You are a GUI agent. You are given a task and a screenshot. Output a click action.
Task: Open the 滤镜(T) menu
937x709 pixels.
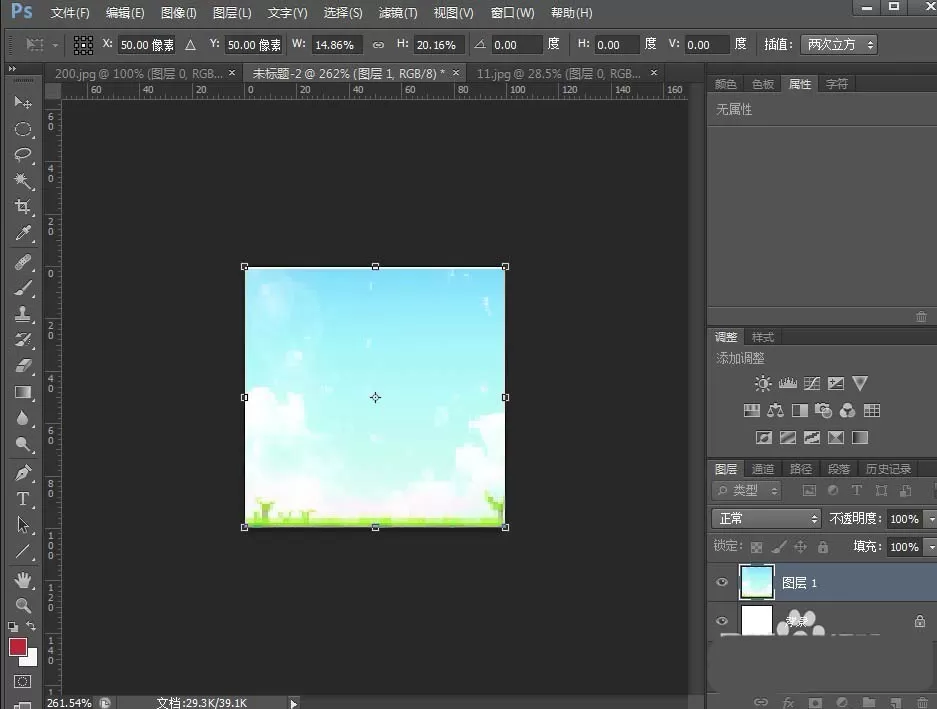398,13
